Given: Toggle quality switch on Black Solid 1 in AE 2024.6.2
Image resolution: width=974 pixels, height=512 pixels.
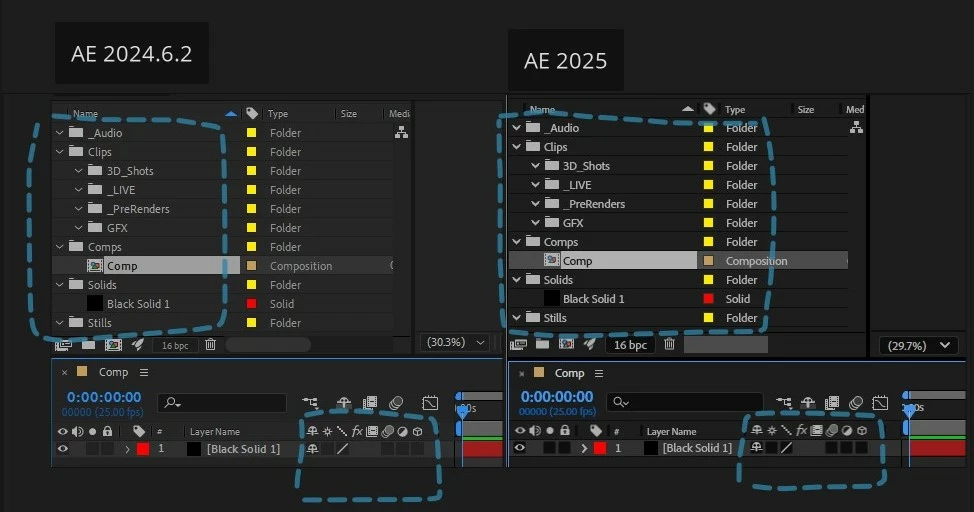Looking at the screenshot, I should (x=343, y=449).
